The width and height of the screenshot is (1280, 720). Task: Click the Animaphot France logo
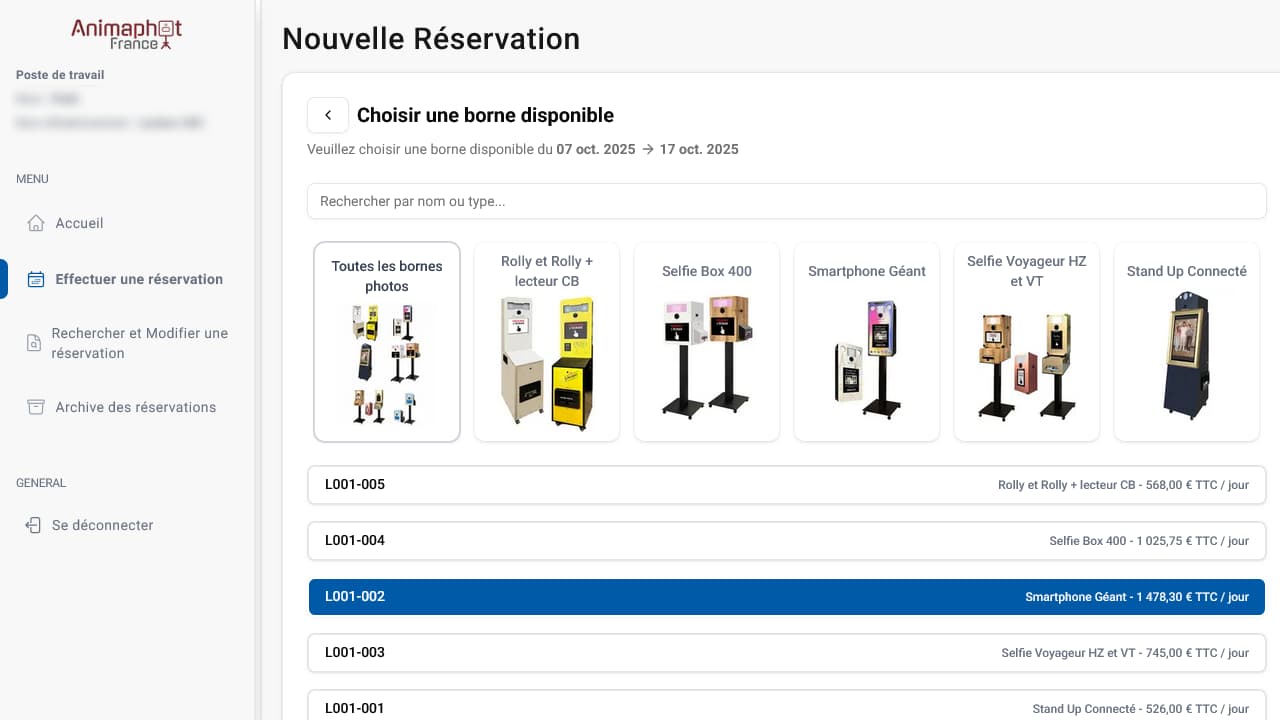point(126,34)
